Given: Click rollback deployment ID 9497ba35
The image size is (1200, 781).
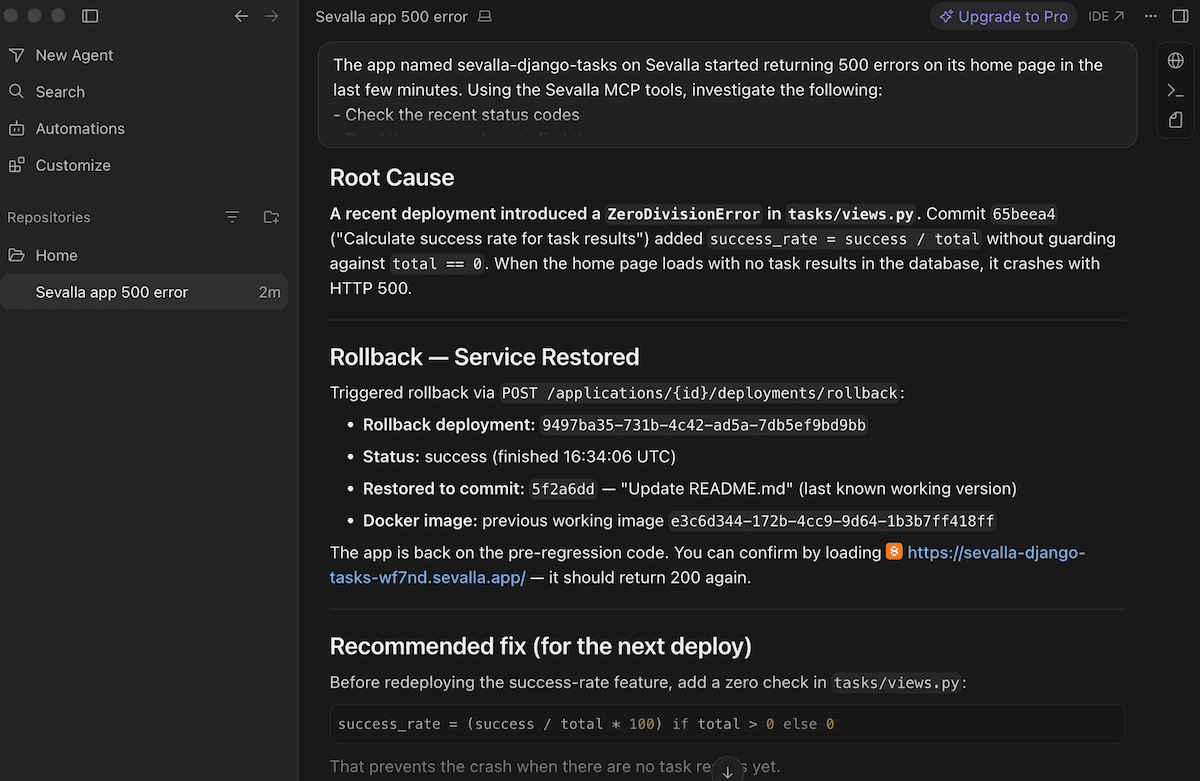Looking at the screenshot, I should point(704,425).
